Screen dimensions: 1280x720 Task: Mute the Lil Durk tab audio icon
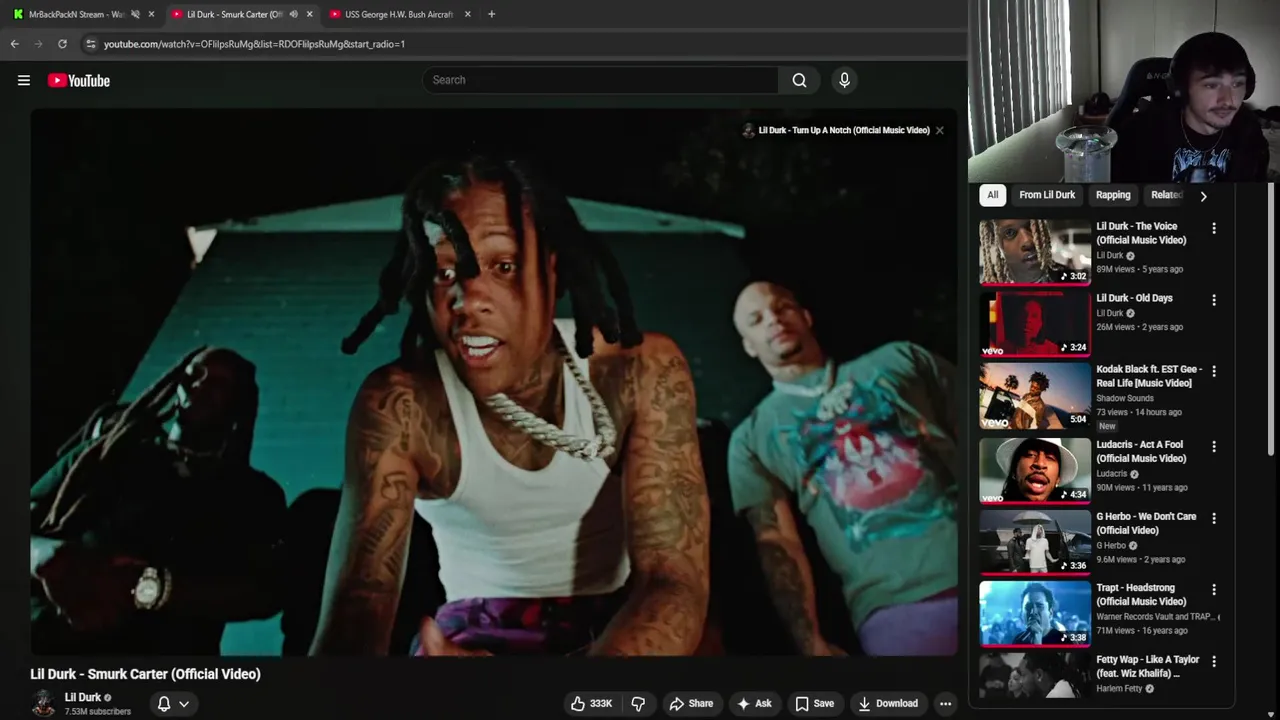(293, 14)
